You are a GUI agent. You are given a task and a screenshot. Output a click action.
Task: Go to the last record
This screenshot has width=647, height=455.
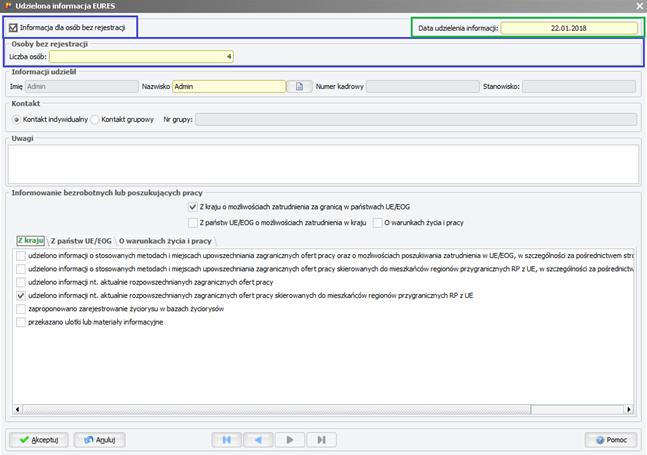click(321, 440)
